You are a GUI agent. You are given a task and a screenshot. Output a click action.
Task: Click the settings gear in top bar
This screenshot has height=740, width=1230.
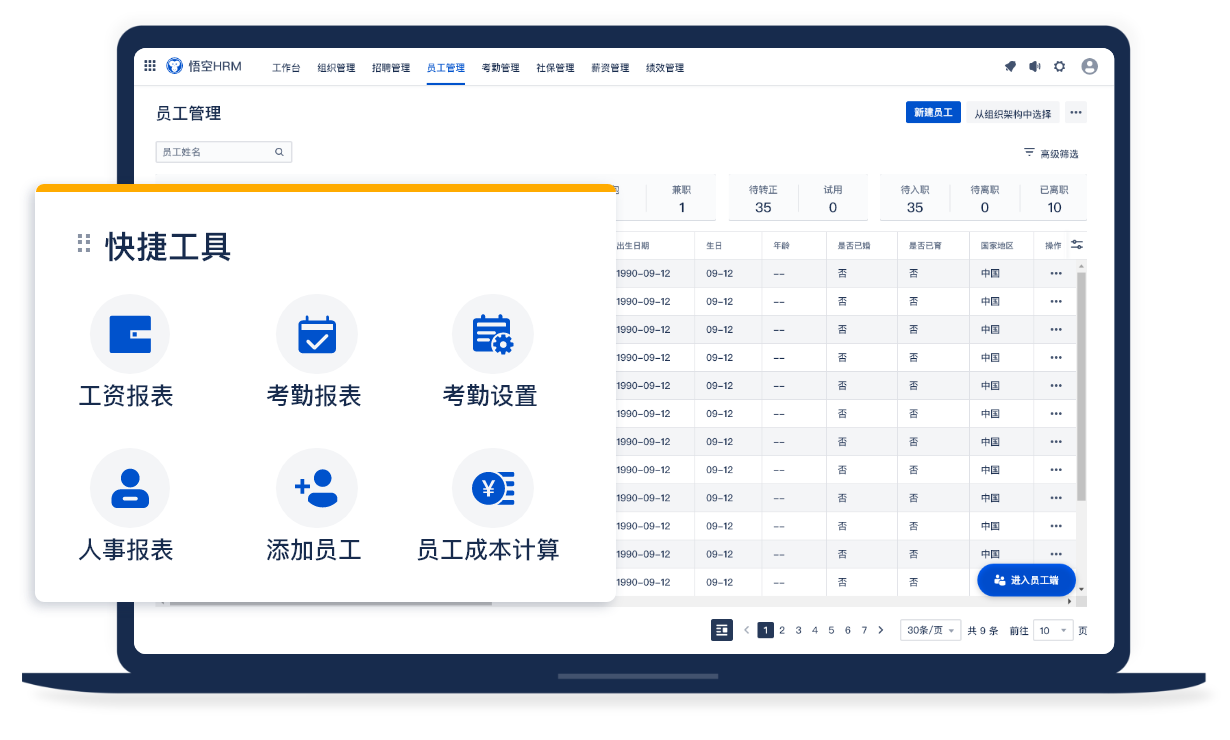click(1059, 67)
